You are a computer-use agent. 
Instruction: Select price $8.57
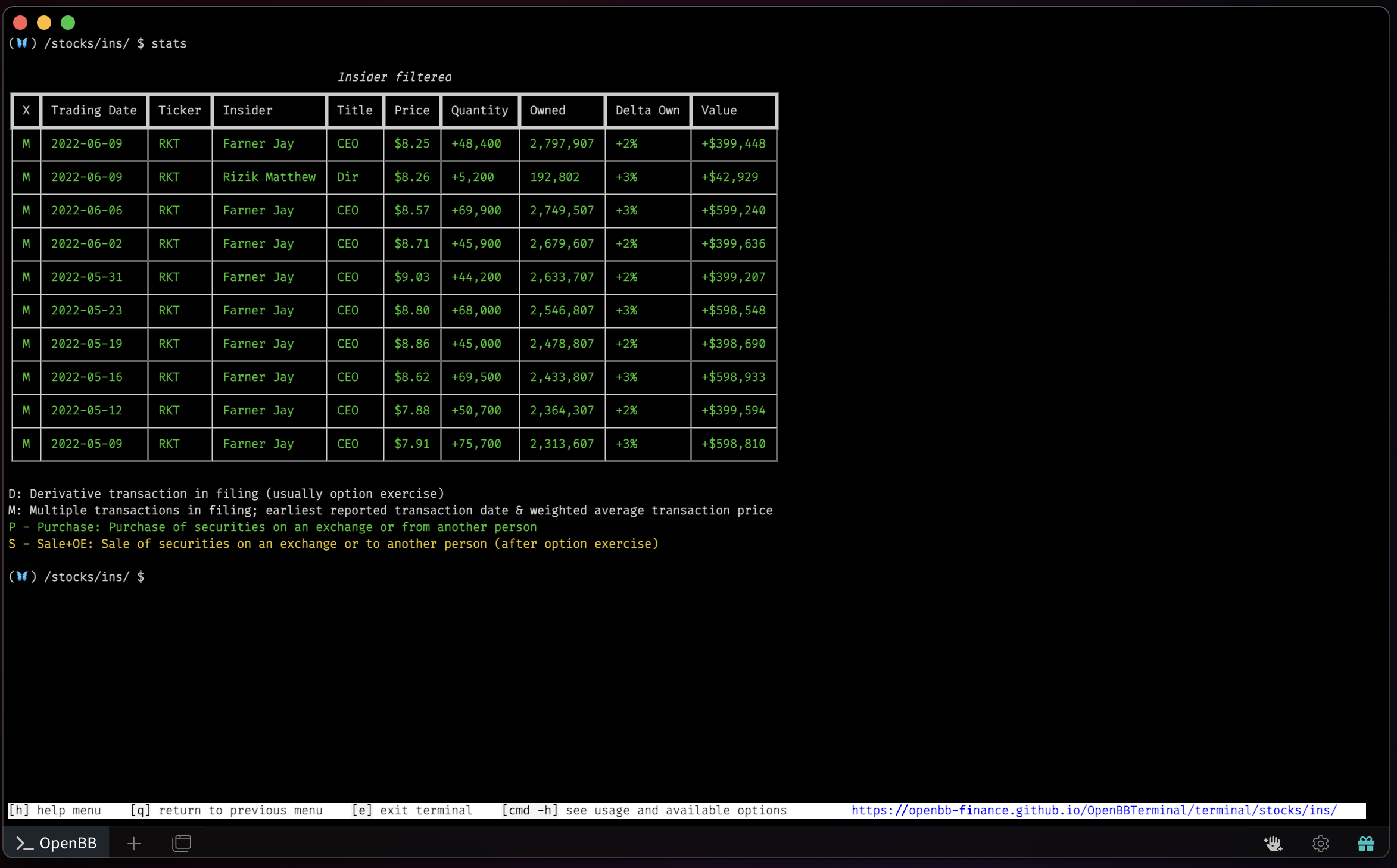click(411, 210)
